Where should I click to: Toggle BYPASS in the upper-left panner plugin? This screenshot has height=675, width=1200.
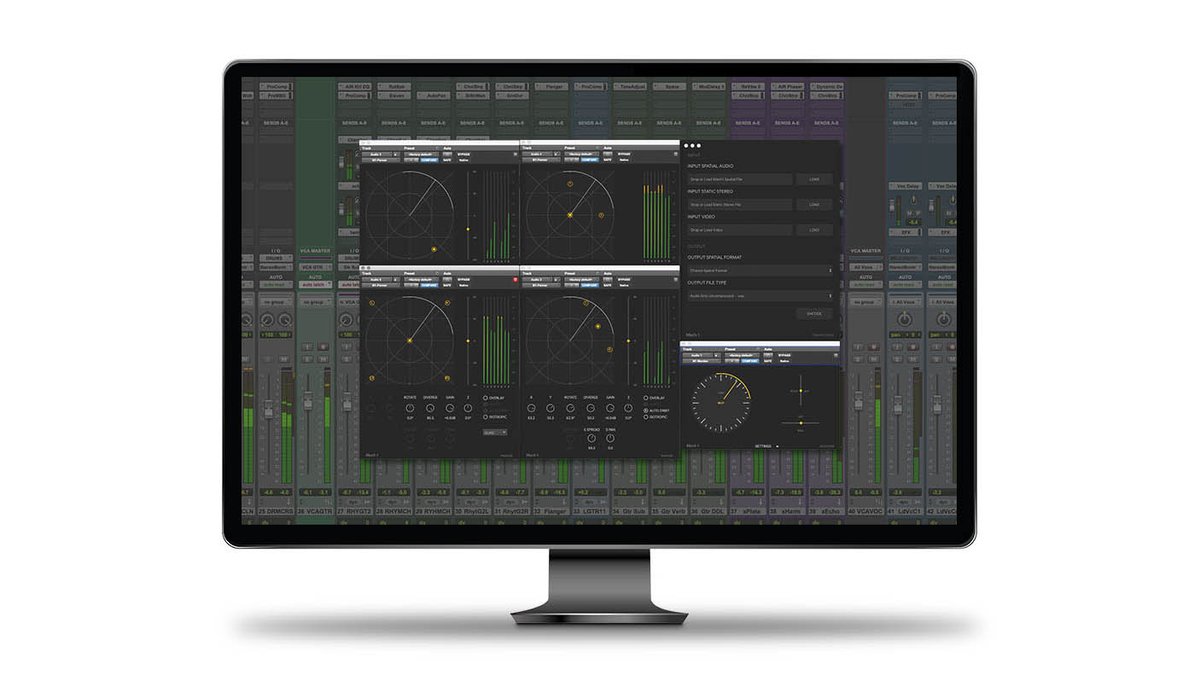tap(462, 154)
